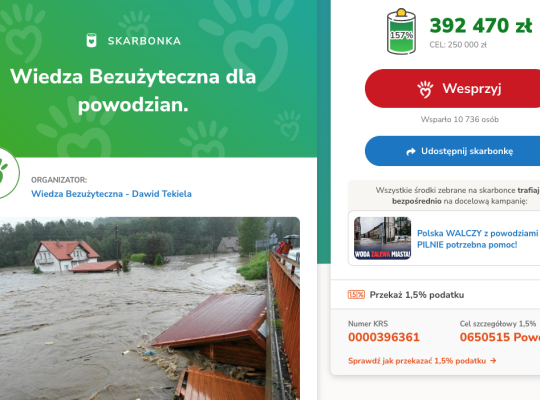
Task: Click the orange 1,5% tax icon
Action: point(356,295)
